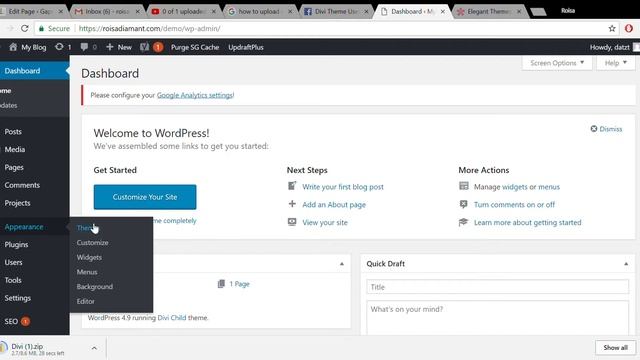The width and height of the screenshot is (640, 360).
Task: Click the Dismiss circle icon in welcome panel
Action: 594,129
